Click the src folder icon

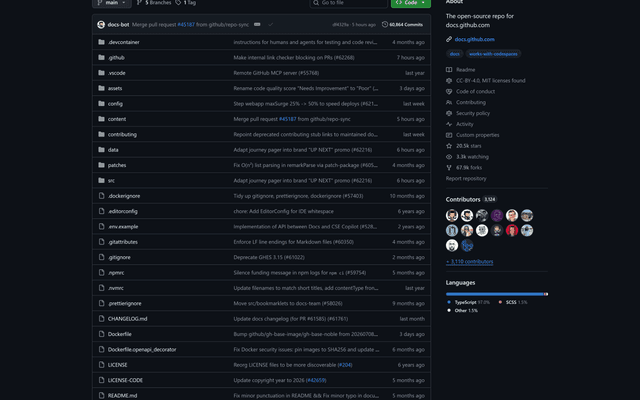pyautogui.click(x=101, y=180)
